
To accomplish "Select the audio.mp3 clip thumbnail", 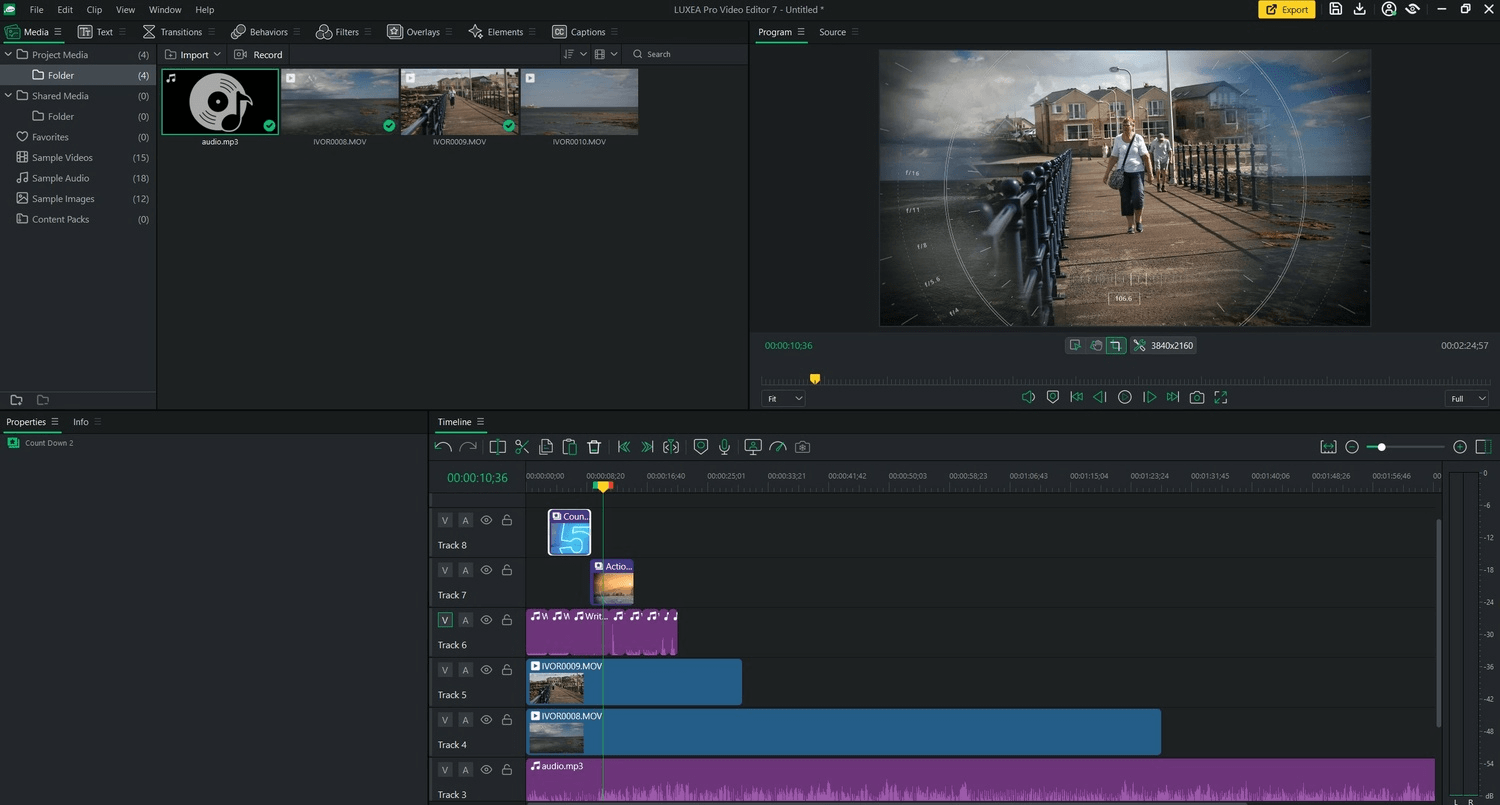I will pos(220,100).
